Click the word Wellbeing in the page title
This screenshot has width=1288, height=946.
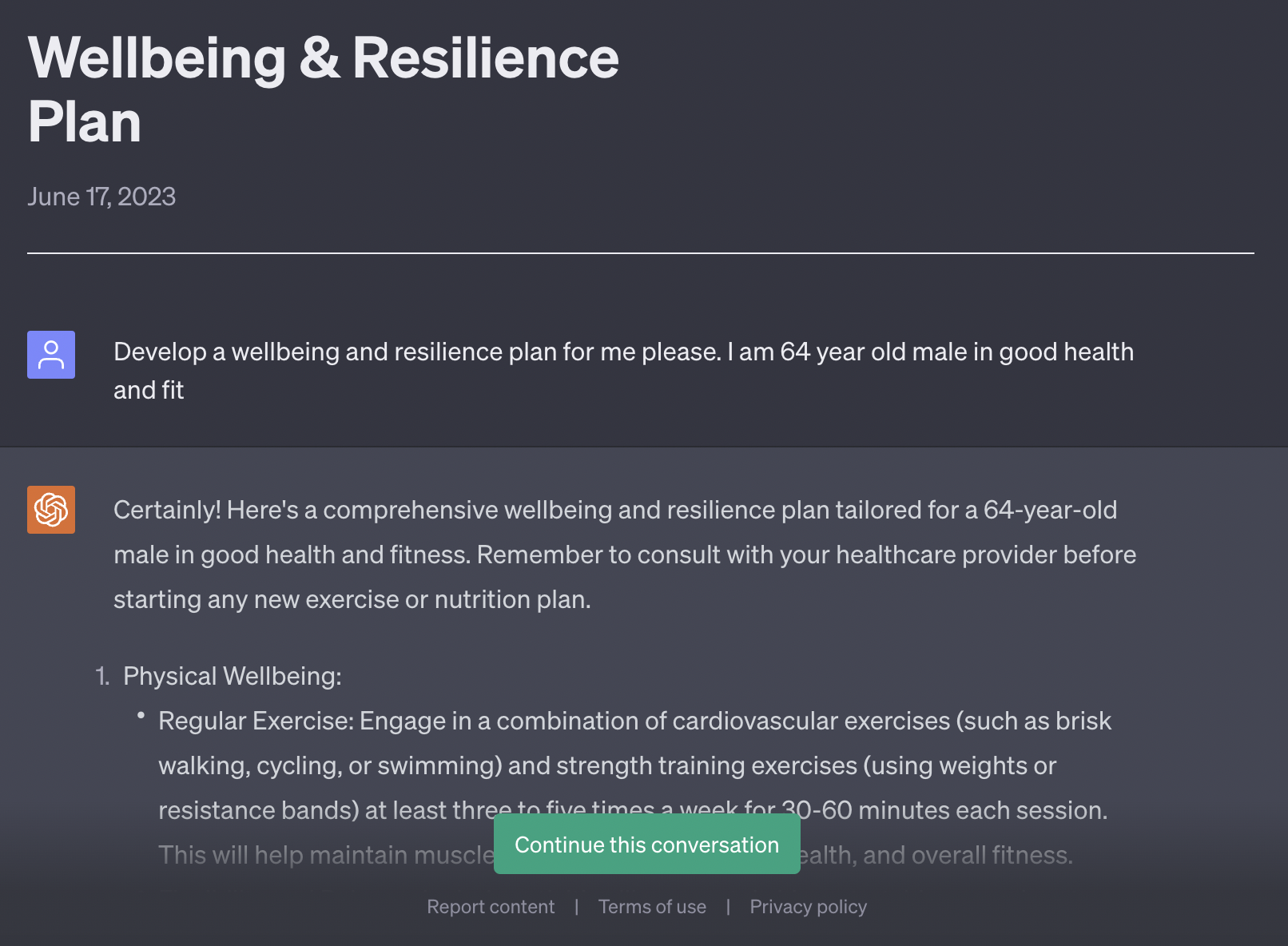[157, 58]
